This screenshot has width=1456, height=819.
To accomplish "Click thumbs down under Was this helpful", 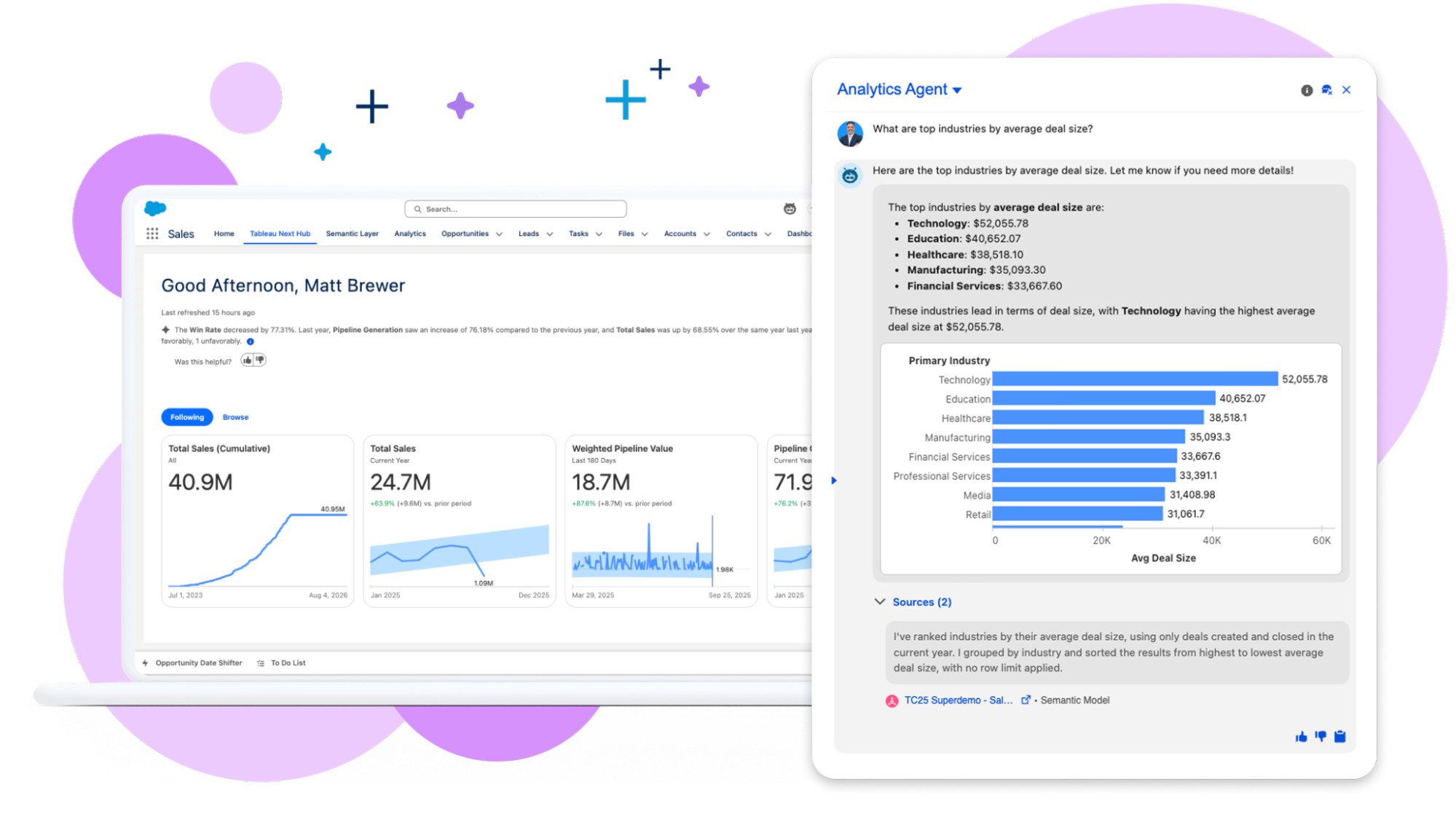I will click(259, 360).
